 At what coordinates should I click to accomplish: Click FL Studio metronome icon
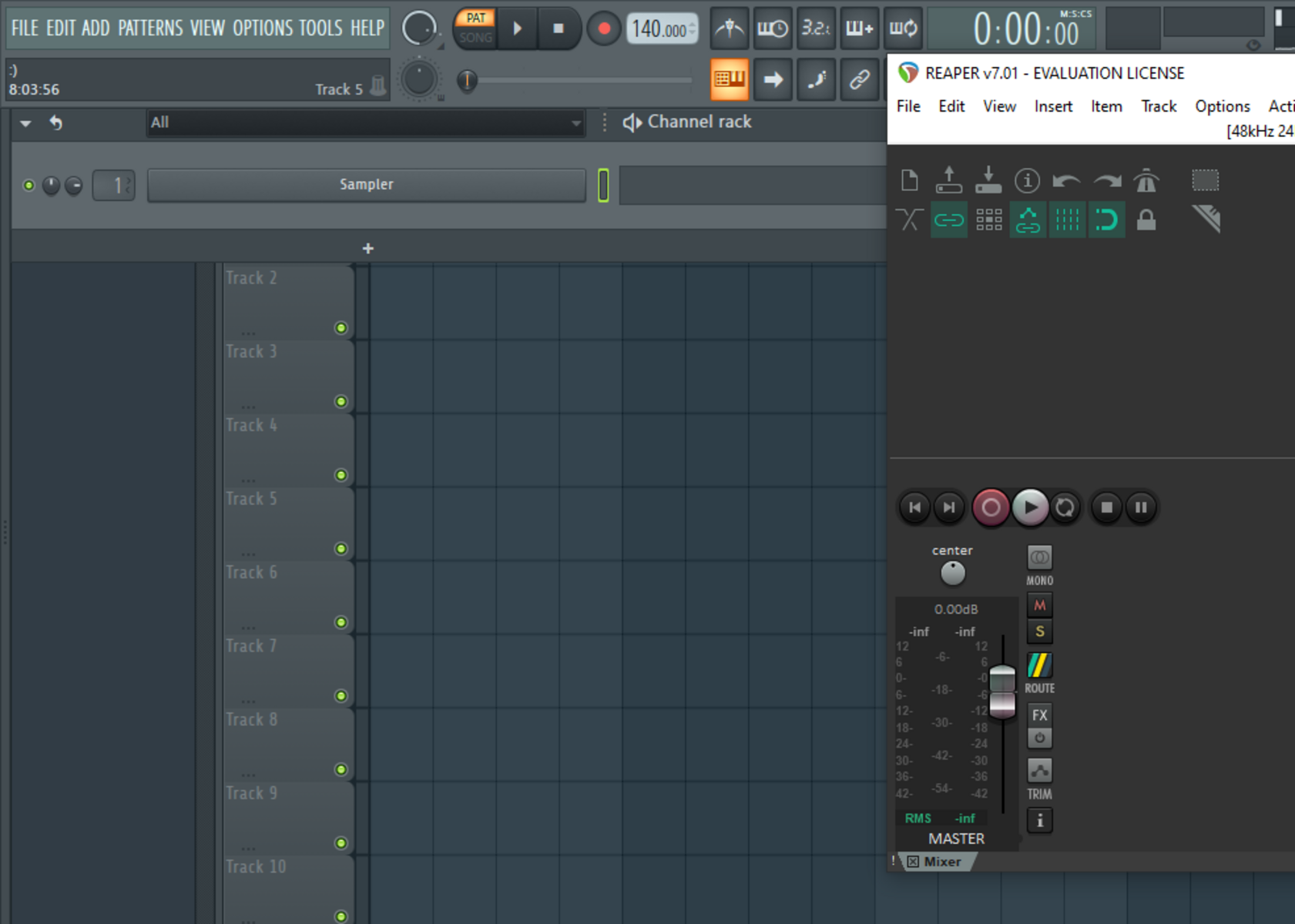pyautogui.click(x=729, y=29)
